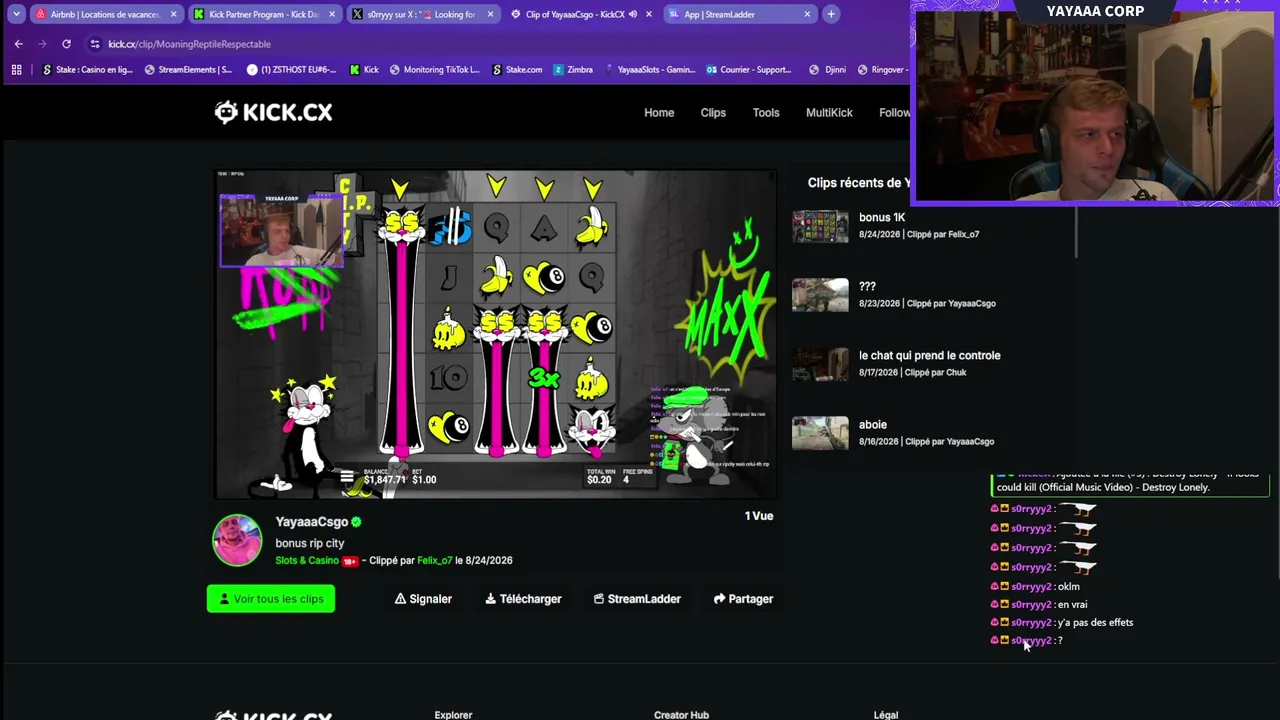Open the 'bonus 1K' clip thumbnail

(x=820, y=226)
